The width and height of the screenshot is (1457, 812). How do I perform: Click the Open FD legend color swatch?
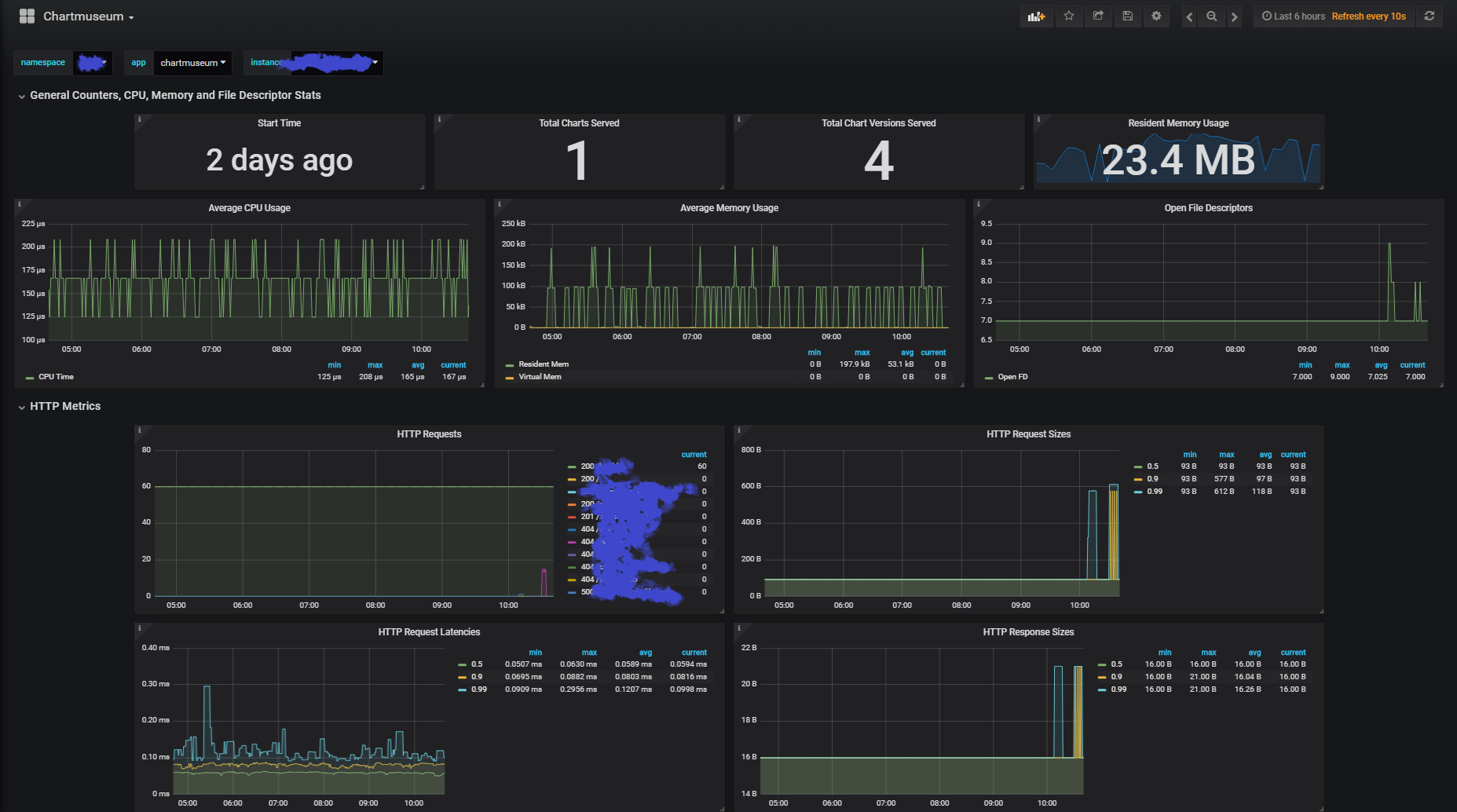coord(989,378)
